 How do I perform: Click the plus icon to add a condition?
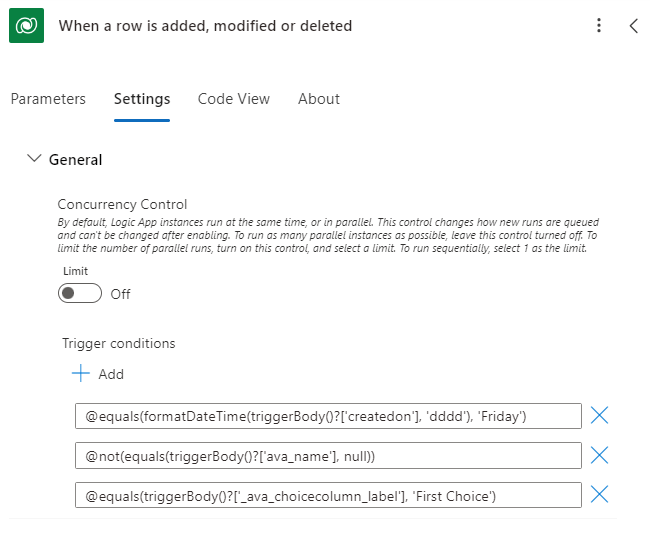[81, 374]
